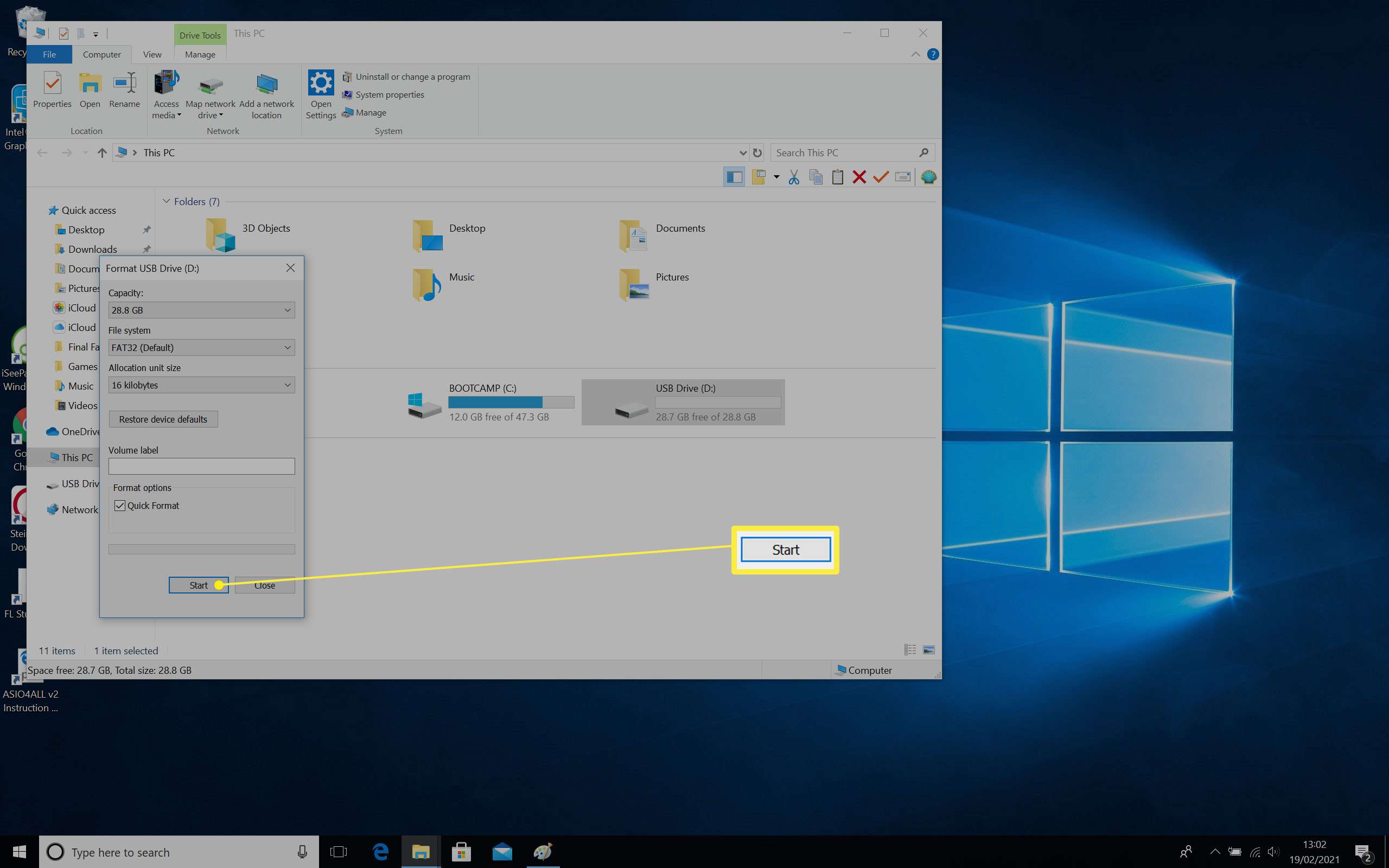The image size is (1389, 868).
Task: Select FAT32 file system dropdown
Action: (x=200, y=347)
